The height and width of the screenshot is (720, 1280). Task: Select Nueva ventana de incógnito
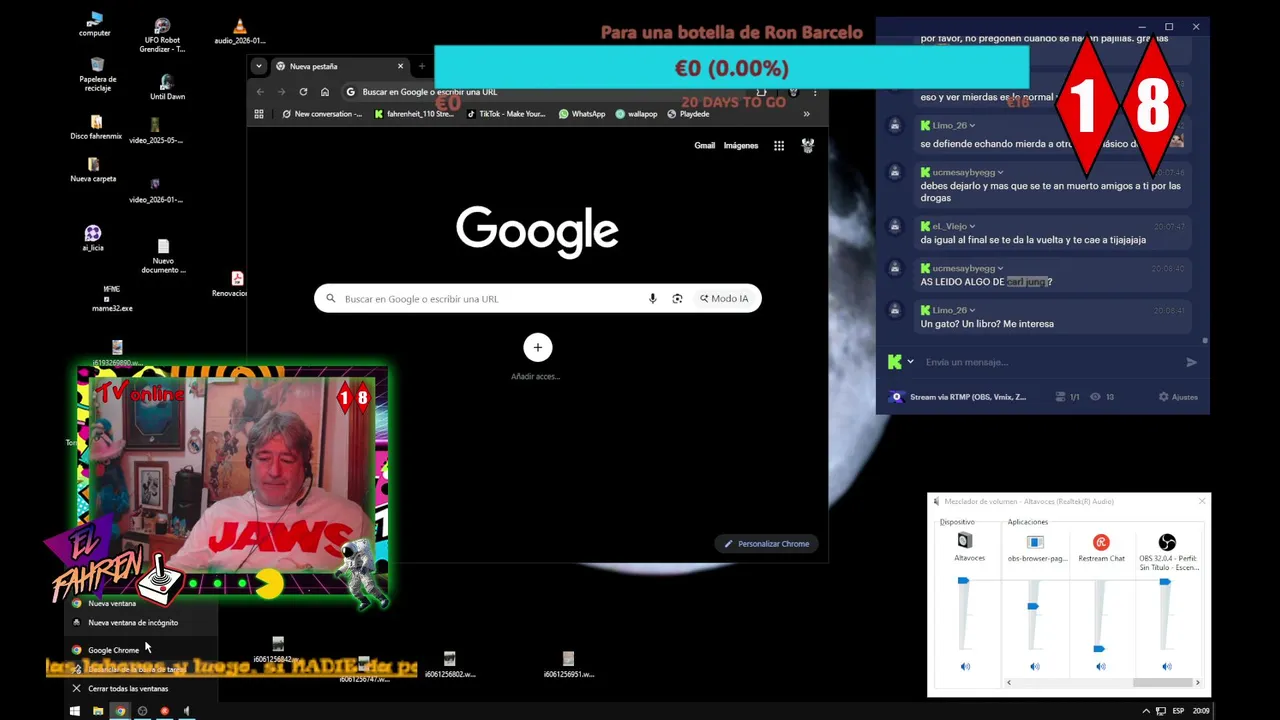141,622
